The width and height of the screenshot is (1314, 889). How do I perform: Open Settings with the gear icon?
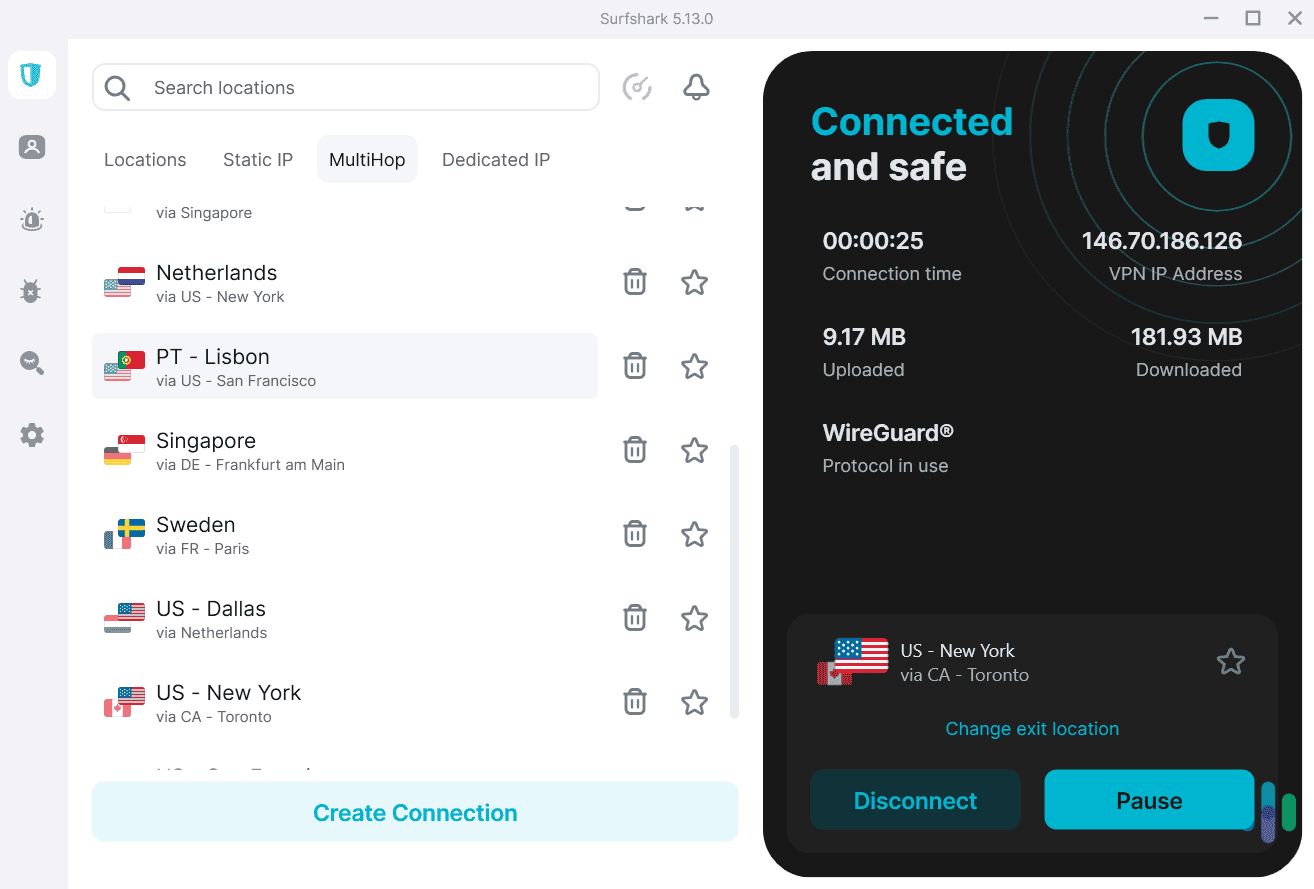pyautogui.click(x=31, y=434)
